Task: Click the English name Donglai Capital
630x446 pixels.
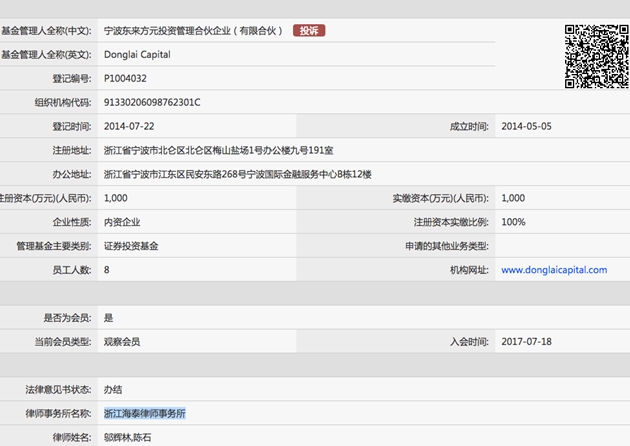Action: click(x=138, y=54)
